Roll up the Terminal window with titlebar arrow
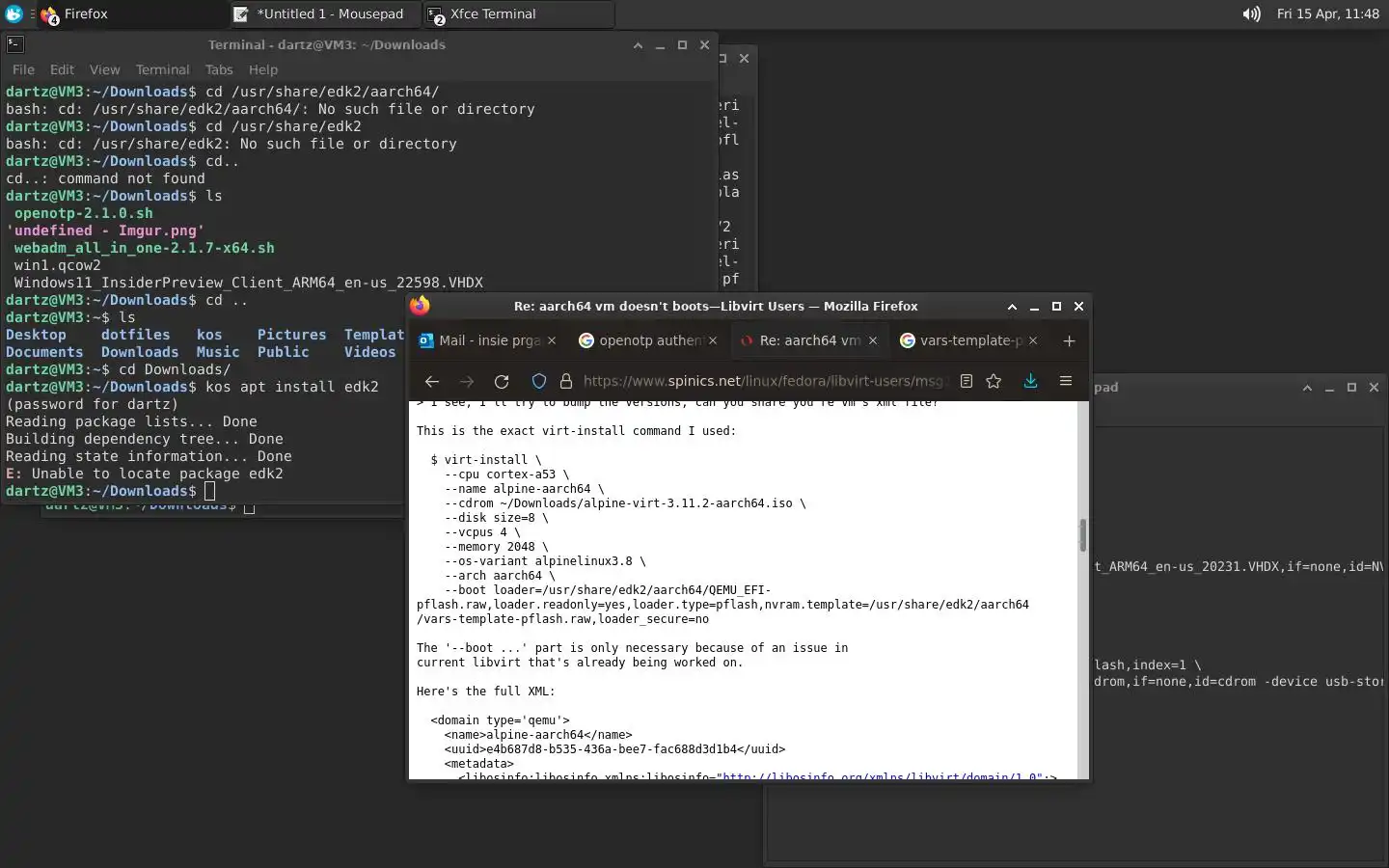Viewport: 1389px width, 868px height. point(638,45)
